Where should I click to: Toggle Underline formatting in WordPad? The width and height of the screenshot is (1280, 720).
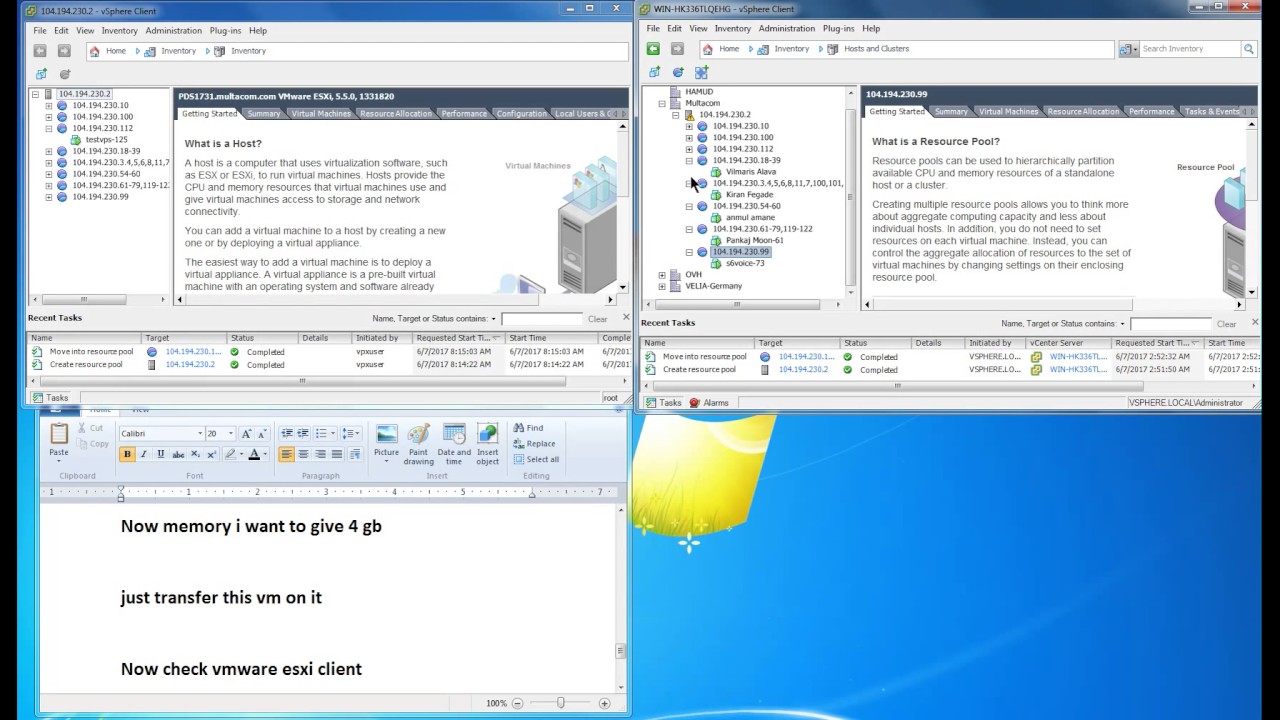pos(160,454)
